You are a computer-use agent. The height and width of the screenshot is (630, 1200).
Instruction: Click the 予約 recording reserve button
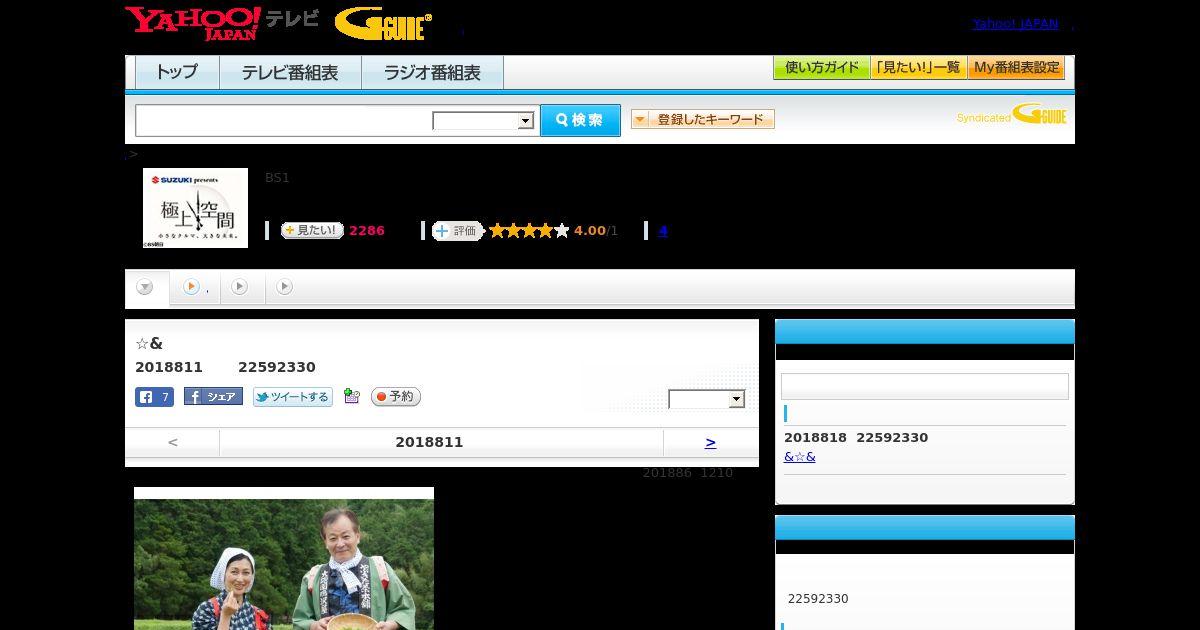pos(396,397)
